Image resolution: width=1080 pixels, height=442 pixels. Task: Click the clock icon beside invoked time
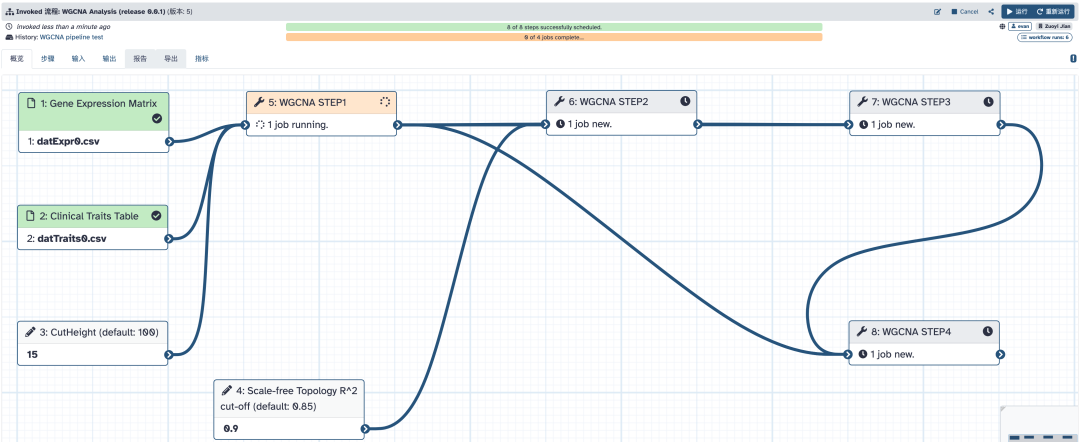pos(8,26)
